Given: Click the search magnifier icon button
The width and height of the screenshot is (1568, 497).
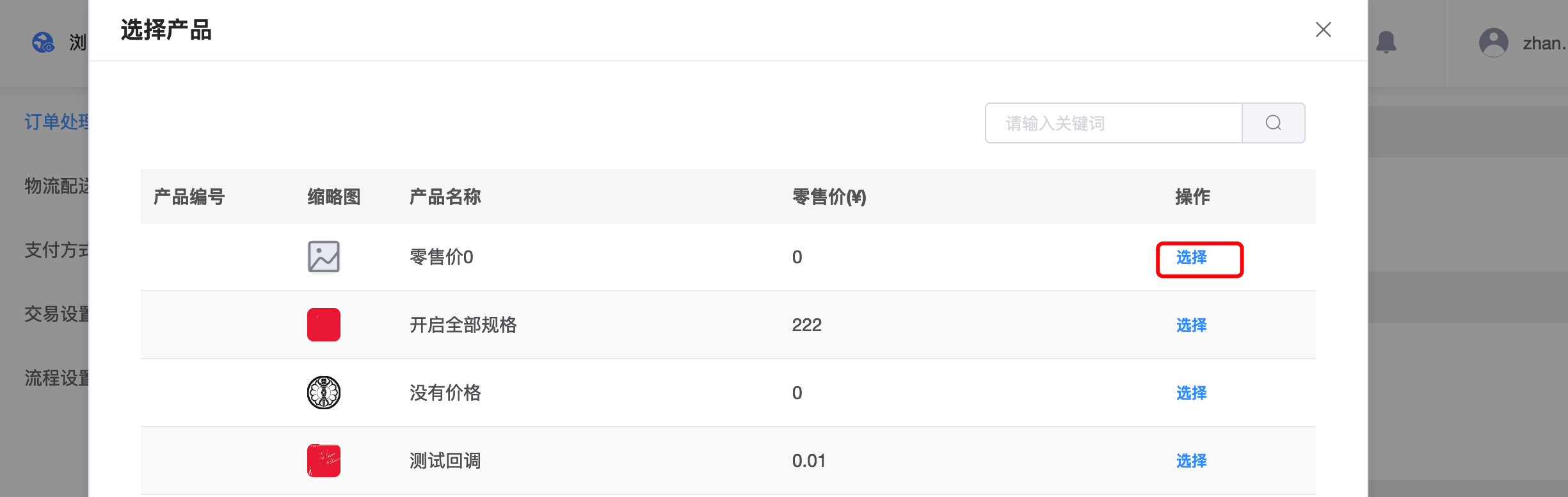Looking at the screenshot, I should [x=1273, y=123].
